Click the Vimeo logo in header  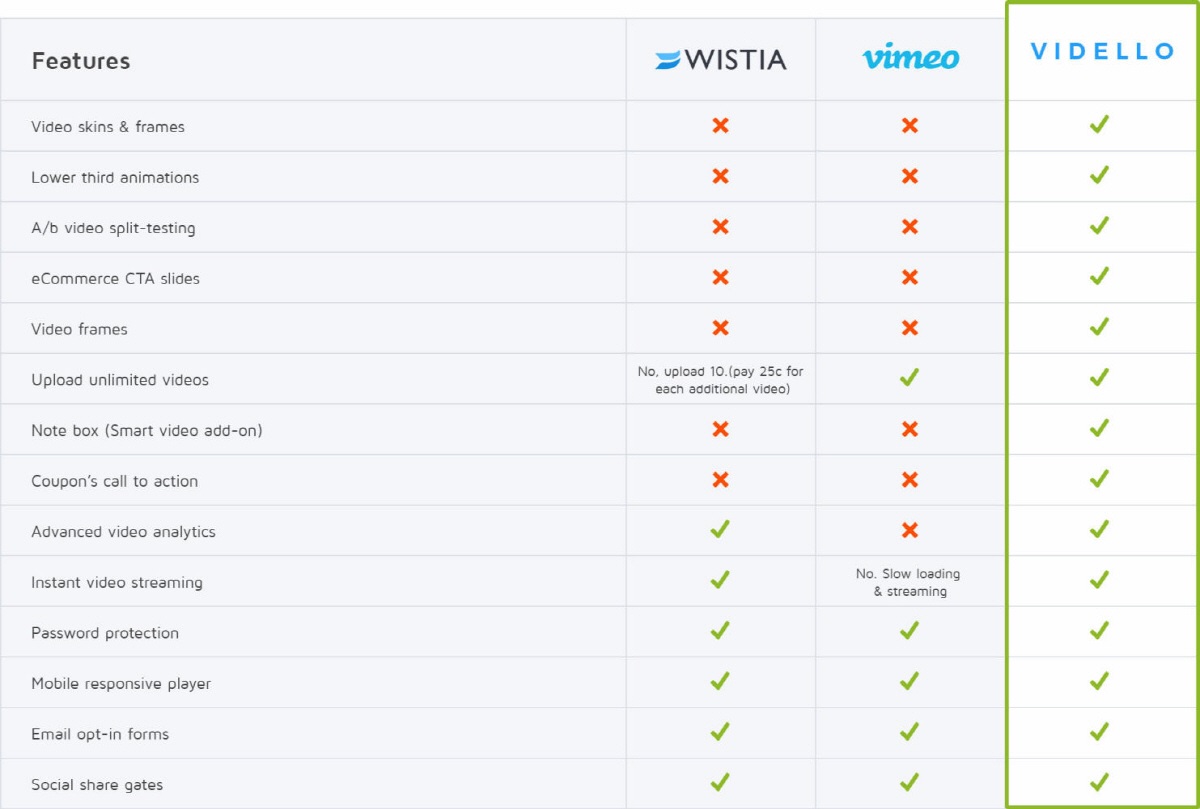pyautogui.click(x=910, y=58)
